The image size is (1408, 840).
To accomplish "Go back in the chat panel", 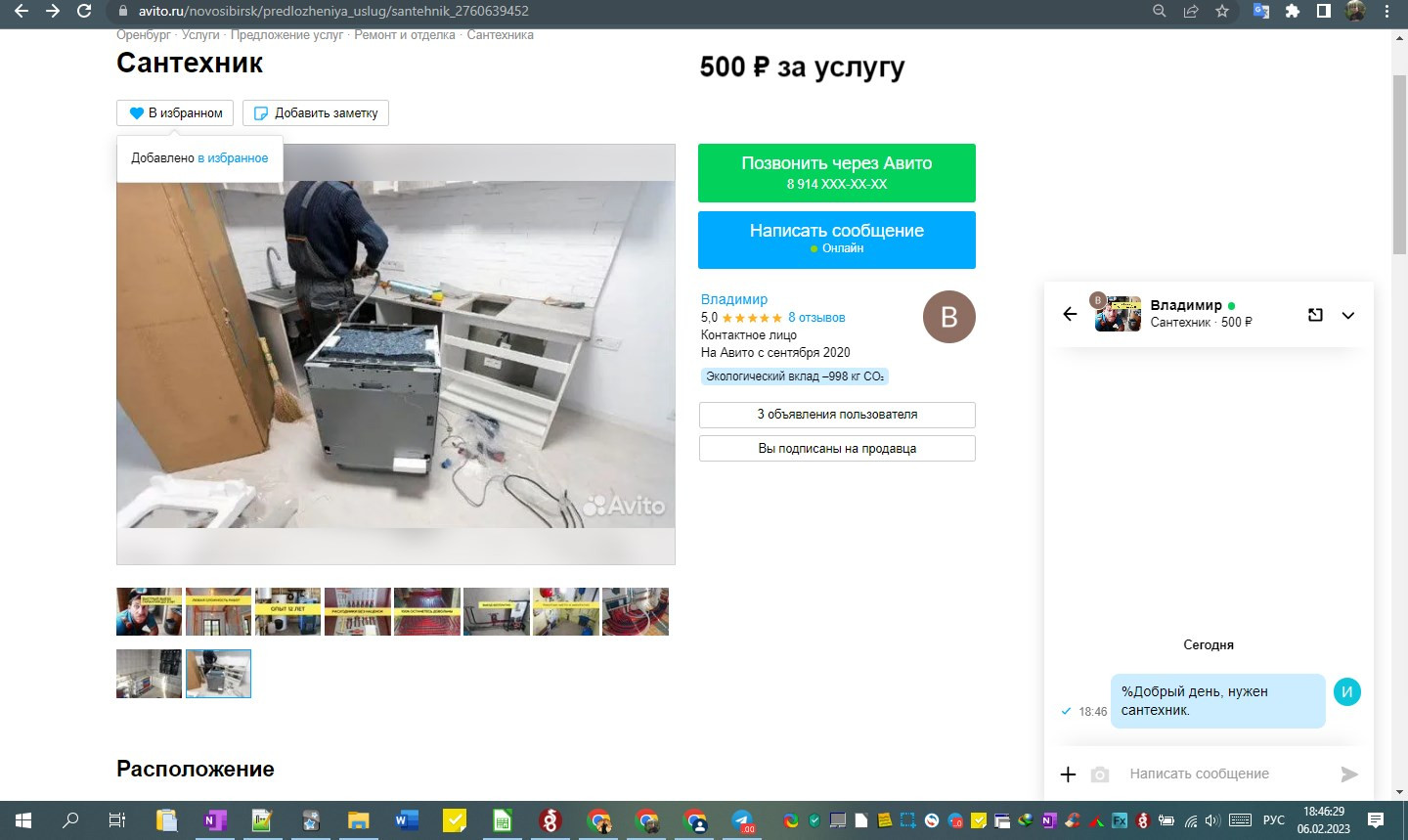I will [1070, 314].
